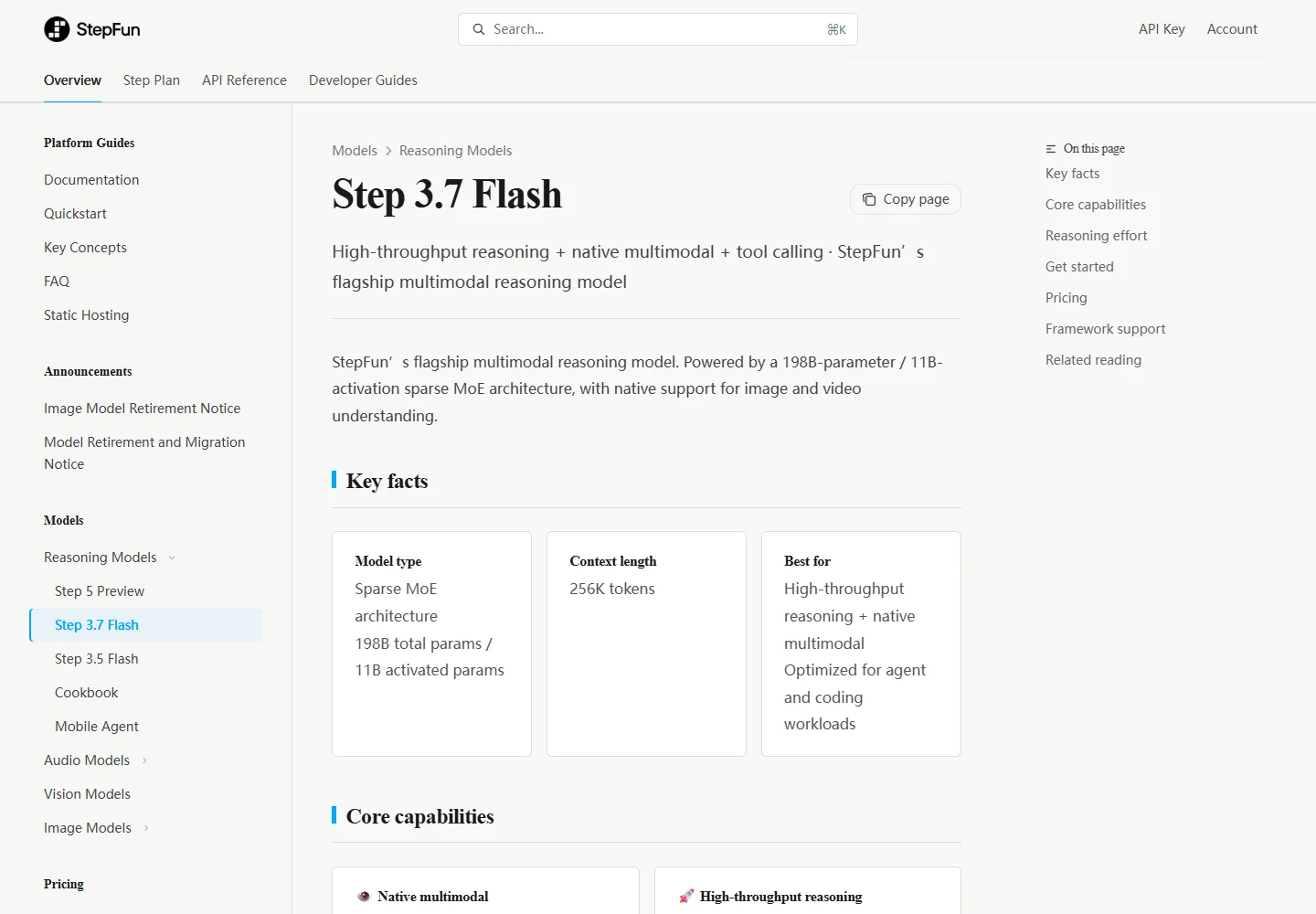Screen dimensions: 1316x914
Task: Select Step 5 Preview in sidebar
Action: pos(100,591)
